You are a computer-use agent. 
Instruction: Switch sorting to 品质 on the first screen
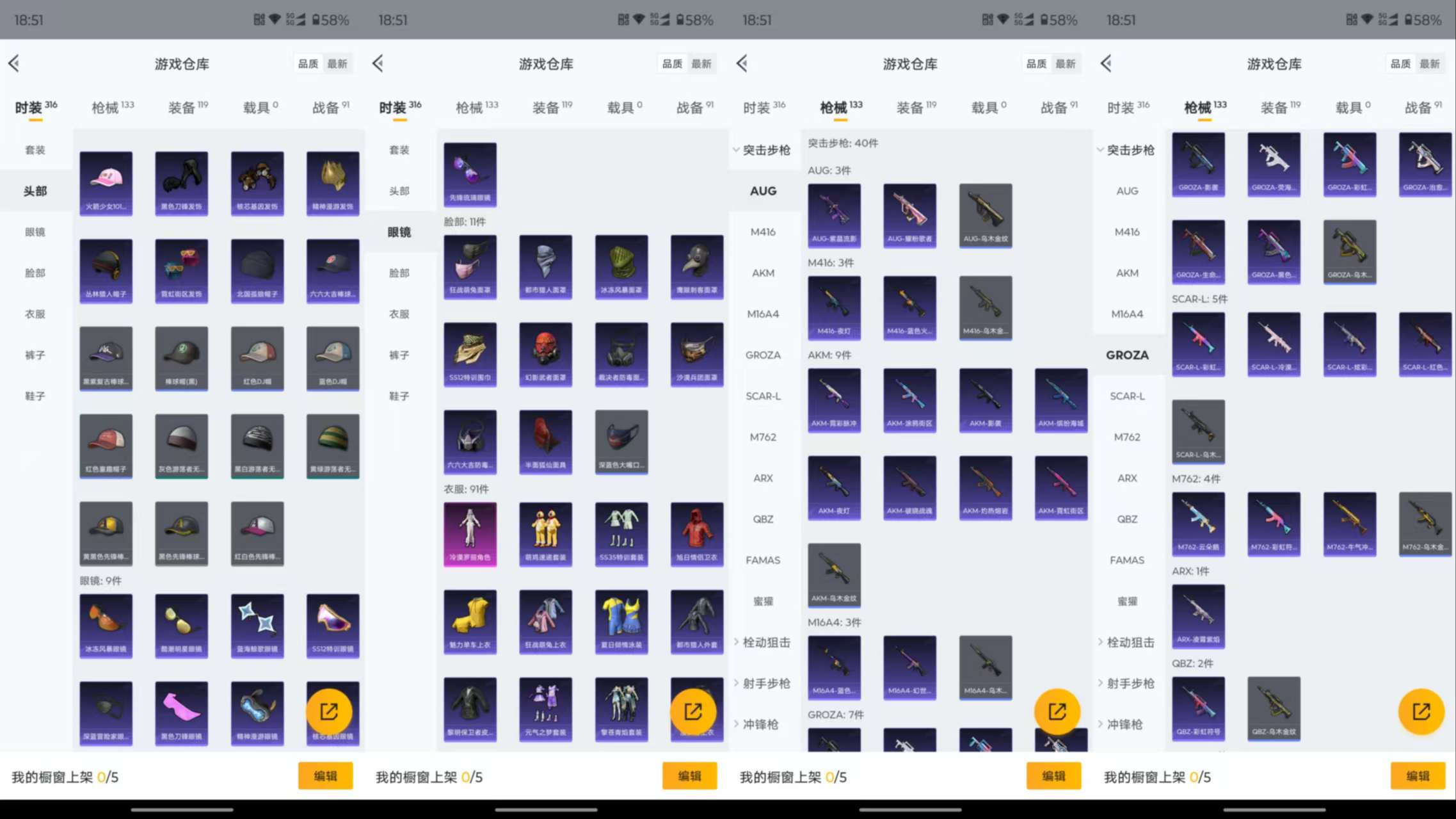[308, 63]
